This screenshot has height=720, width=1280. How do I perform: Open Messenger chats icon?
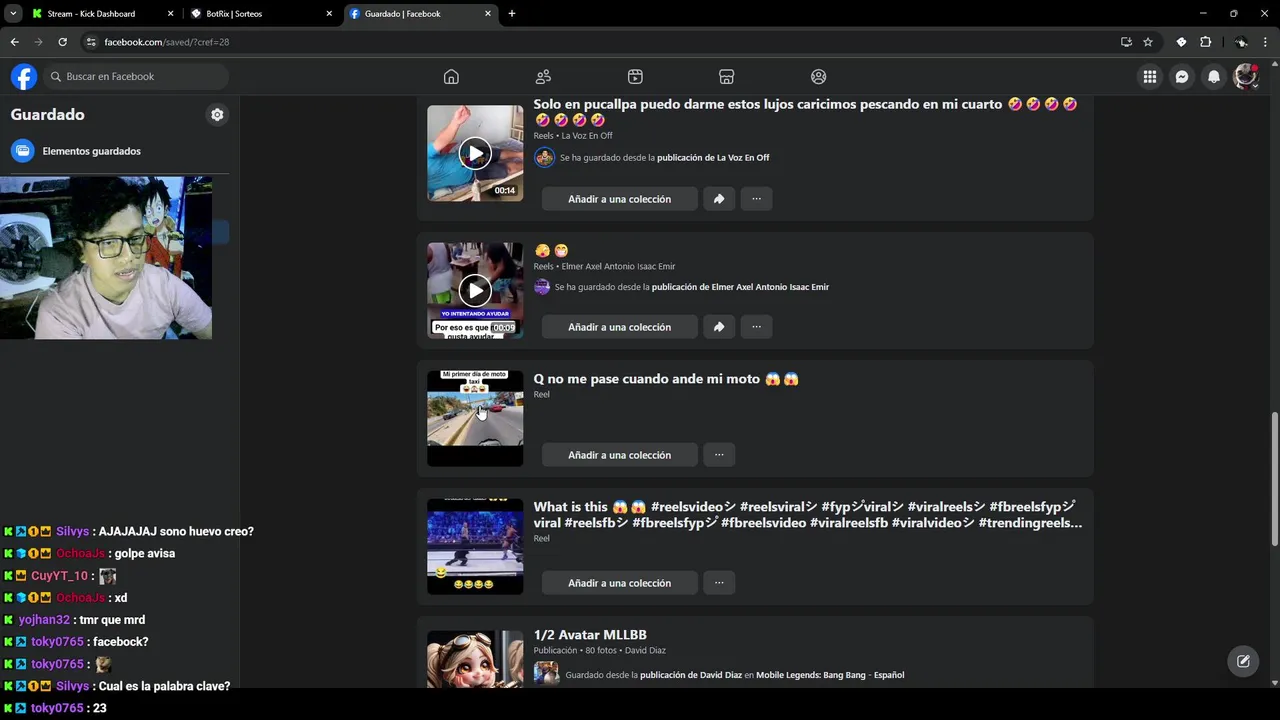click(1182, 77)
